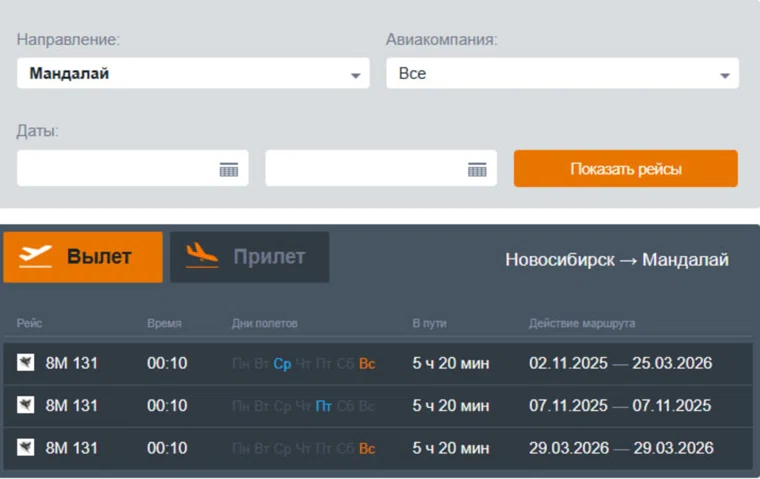Click the landing plane icon on Прилет
The image size is (760, 479).
202,257
